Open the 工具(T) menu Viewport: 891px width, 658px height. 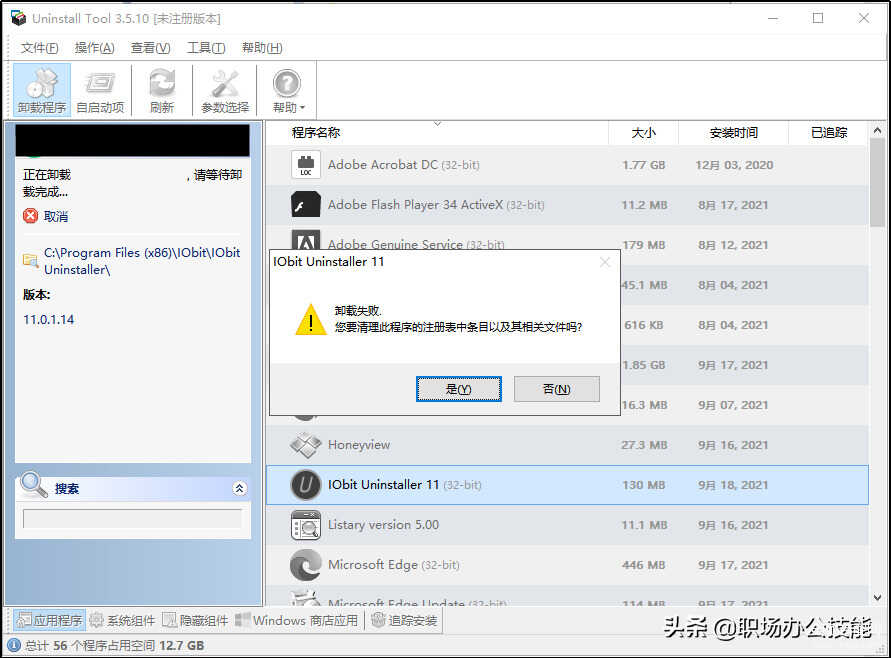pyautogui.click(x=206, y=48)
